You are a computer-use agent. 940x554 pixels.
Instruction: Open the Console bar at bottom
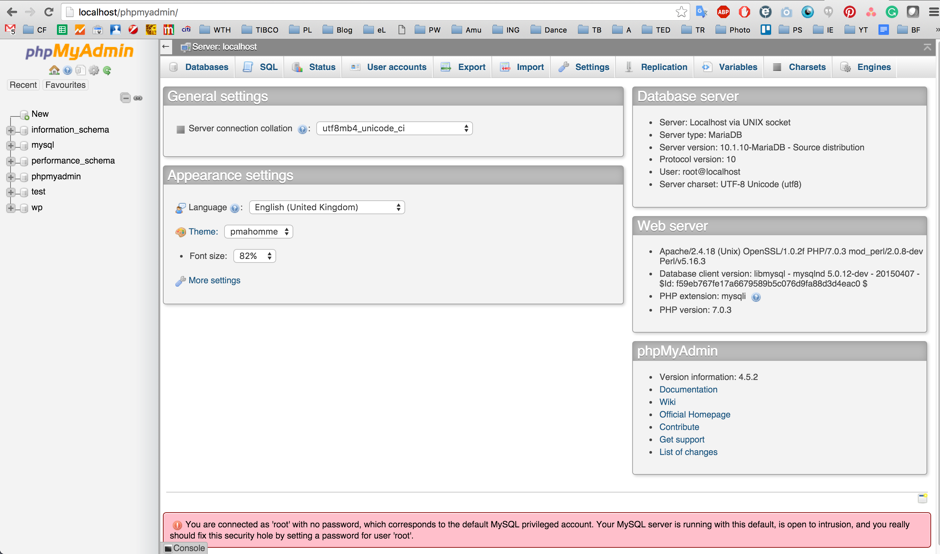pyautogui.click(x=185, y=548)
